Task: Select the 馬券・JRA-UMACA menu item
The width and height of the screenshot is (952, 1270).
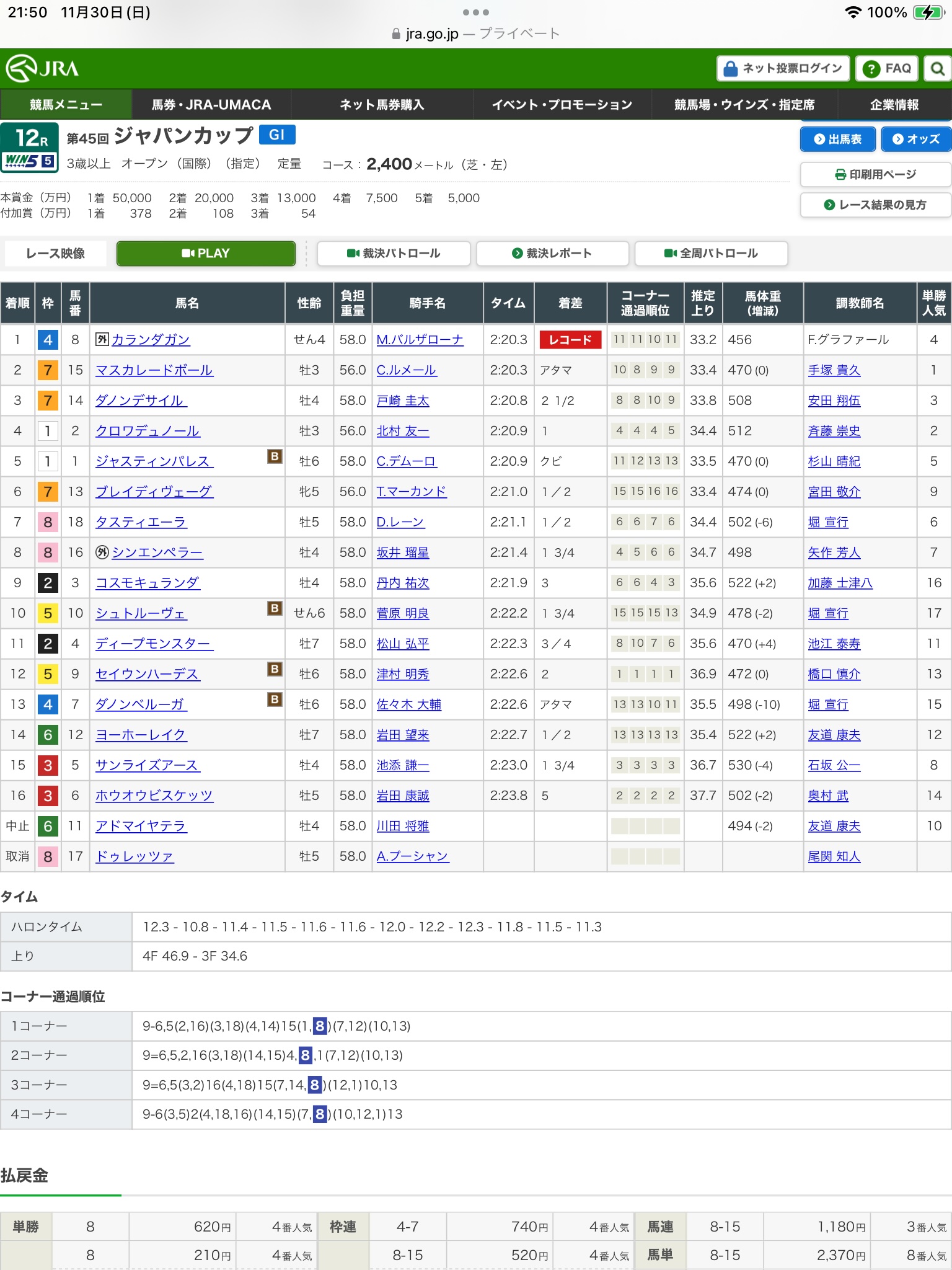Action: [211, 105]
